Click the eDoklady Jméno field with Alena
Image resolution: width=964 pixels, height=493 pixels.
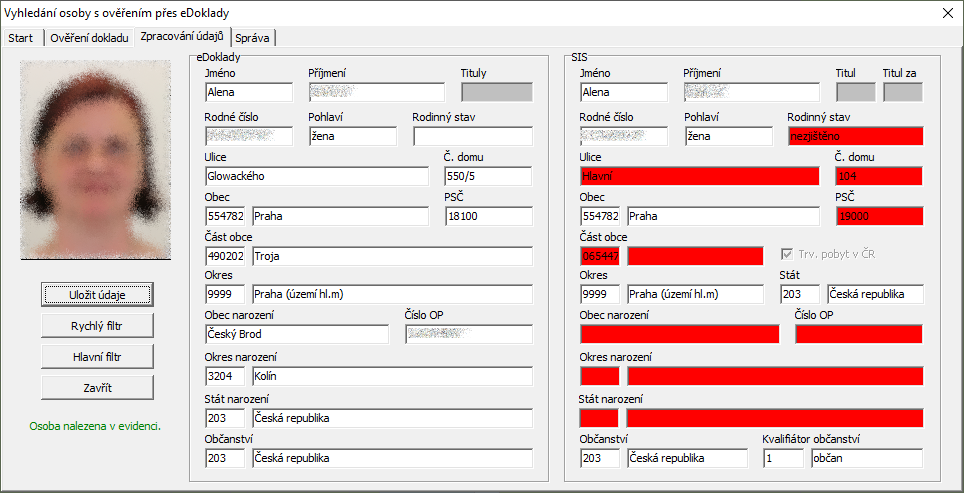(248, 92)
